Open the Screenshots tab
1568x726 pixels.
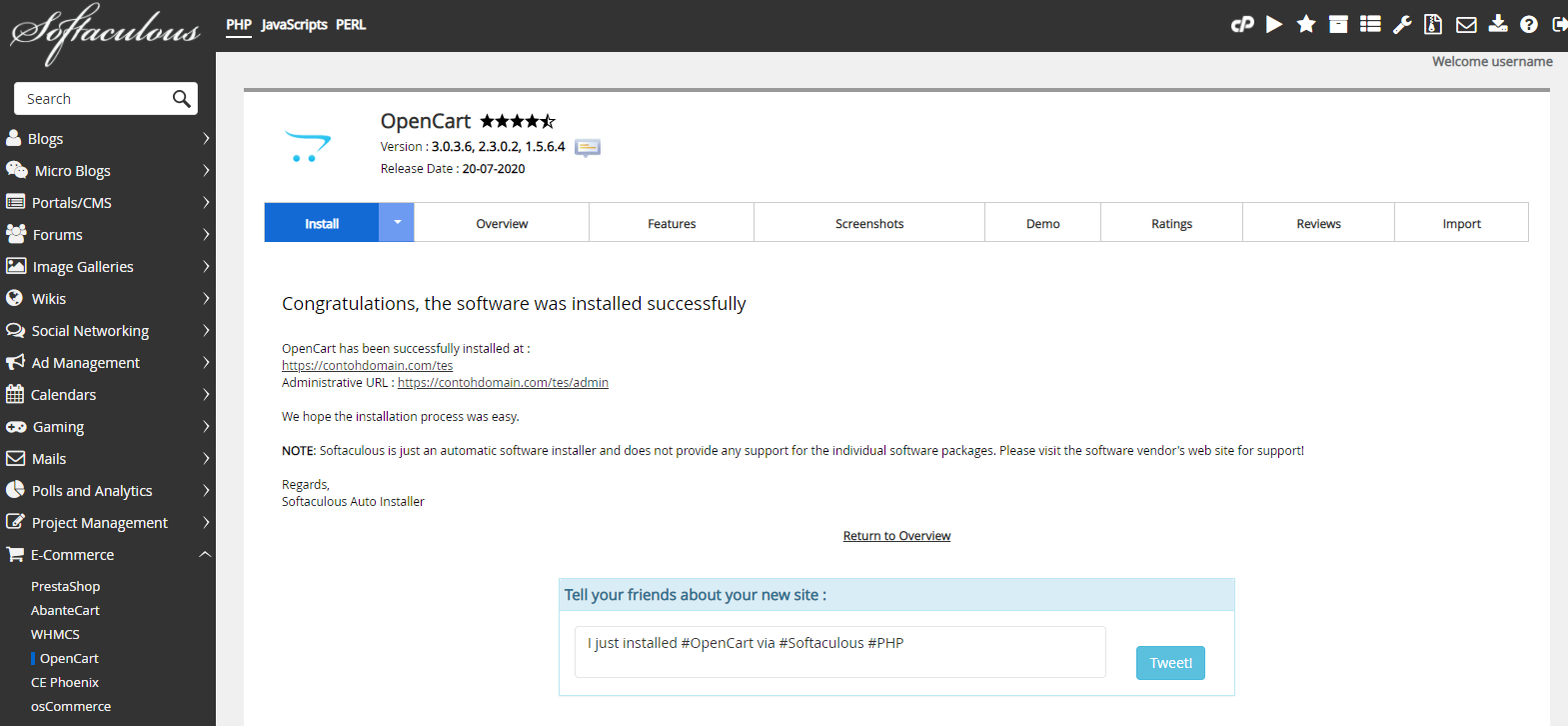(869, 223)
